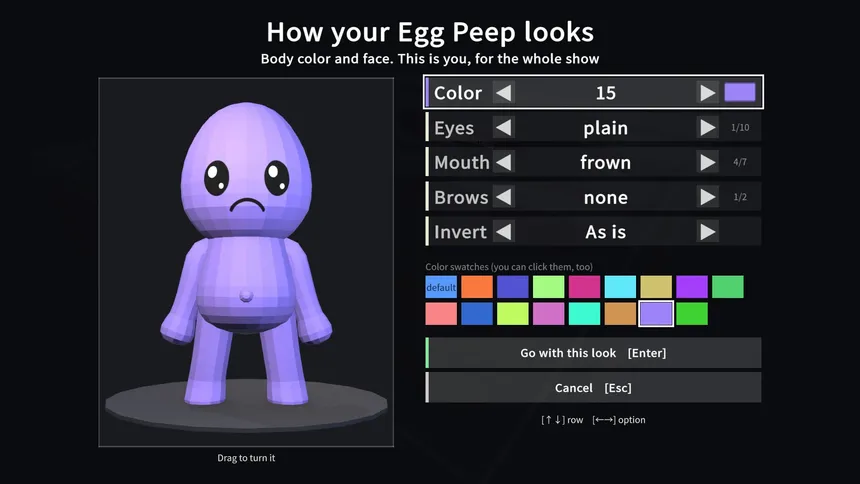Select the sky cyan swatch in top row
The height and width of the screenshot is (484, 860).
coord(620,287)
